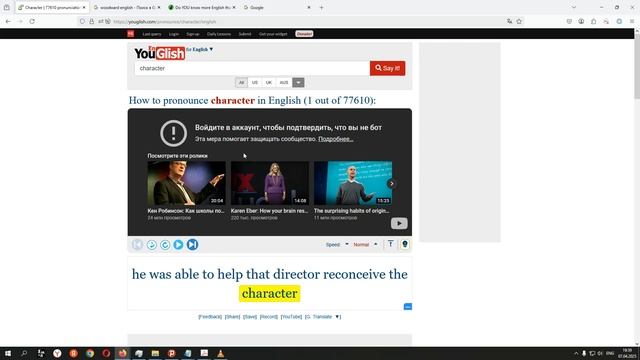The image size is (640, 360).
Task: Click the Donate button
Action: [304, 34]
